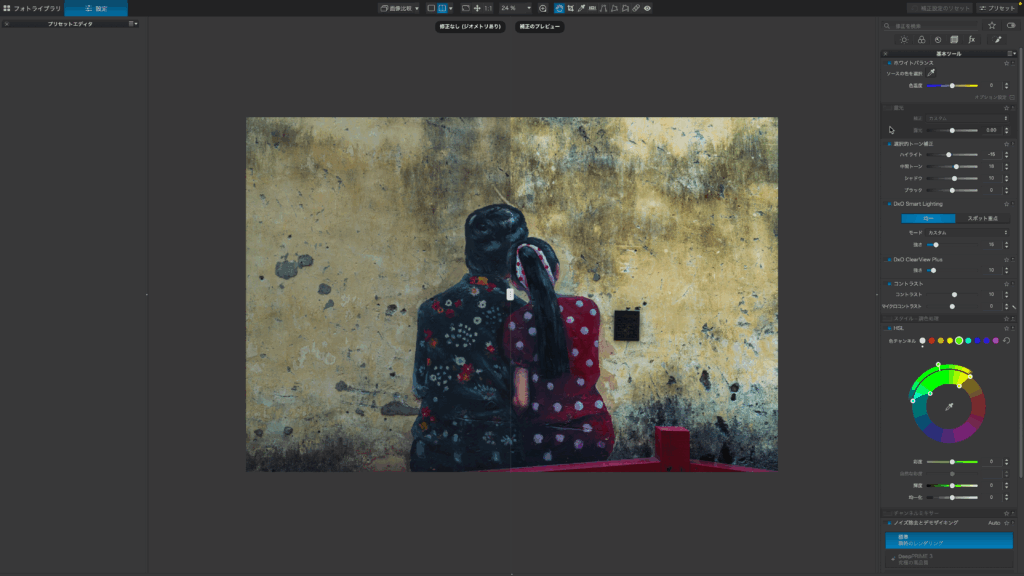Open the Basic Tools palette menu
The width and height of the screenshot is (1024, 576).
[1011, 54]
